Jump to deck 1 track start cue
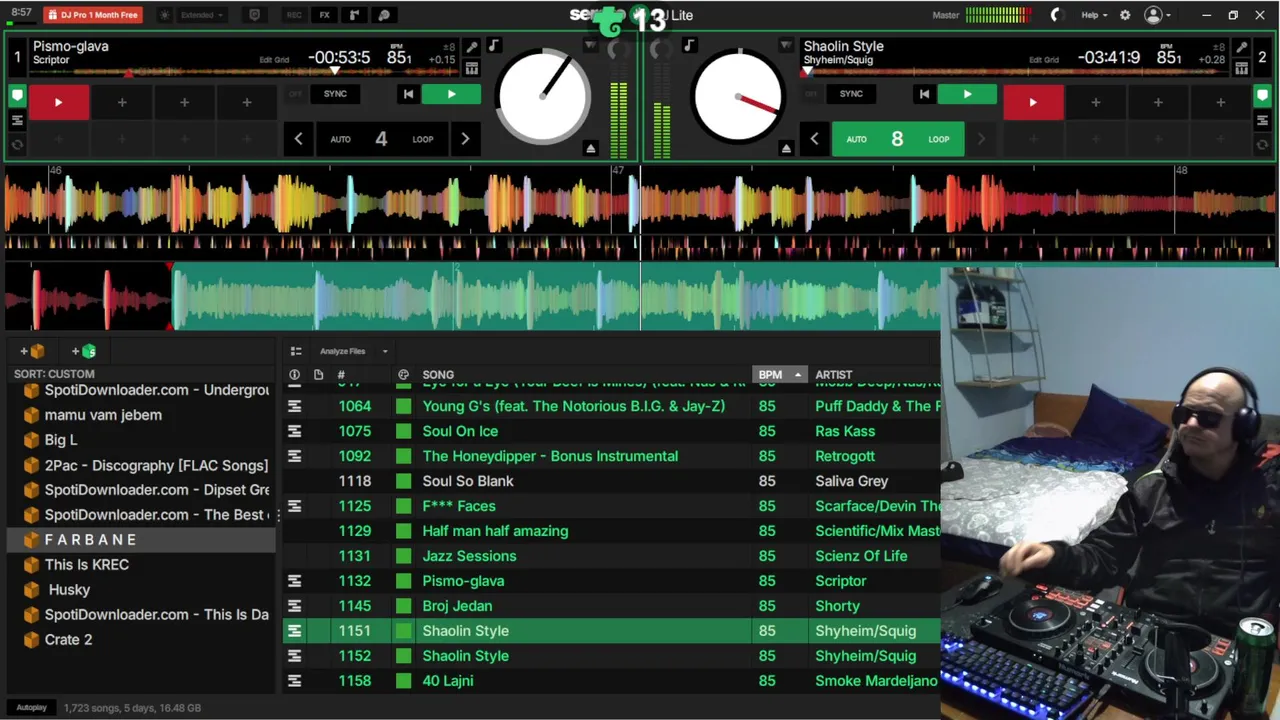 408,94
